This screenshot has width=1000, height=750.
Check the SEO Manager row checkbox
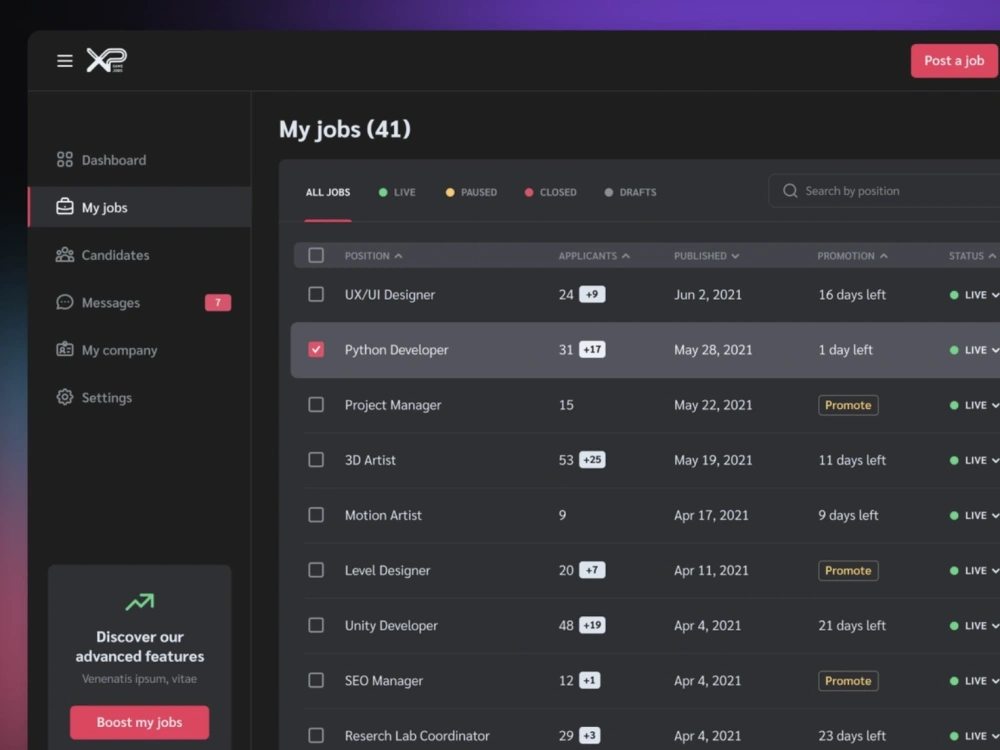(316, 680)
